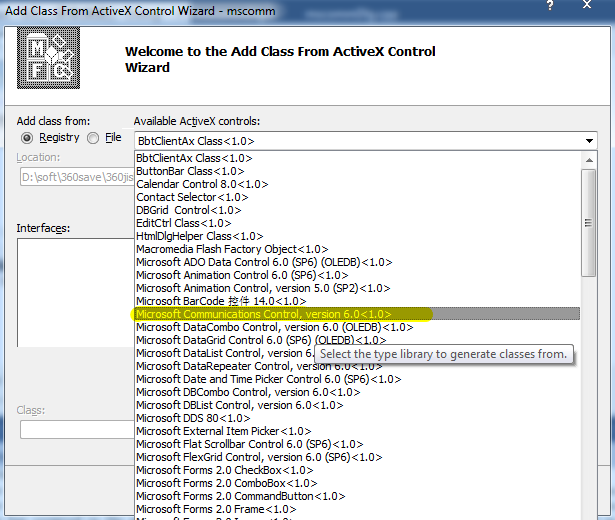615x520 pixels.
Task: Choose Microsoft DBList Control, version 6.0
Action: point(357,405)
